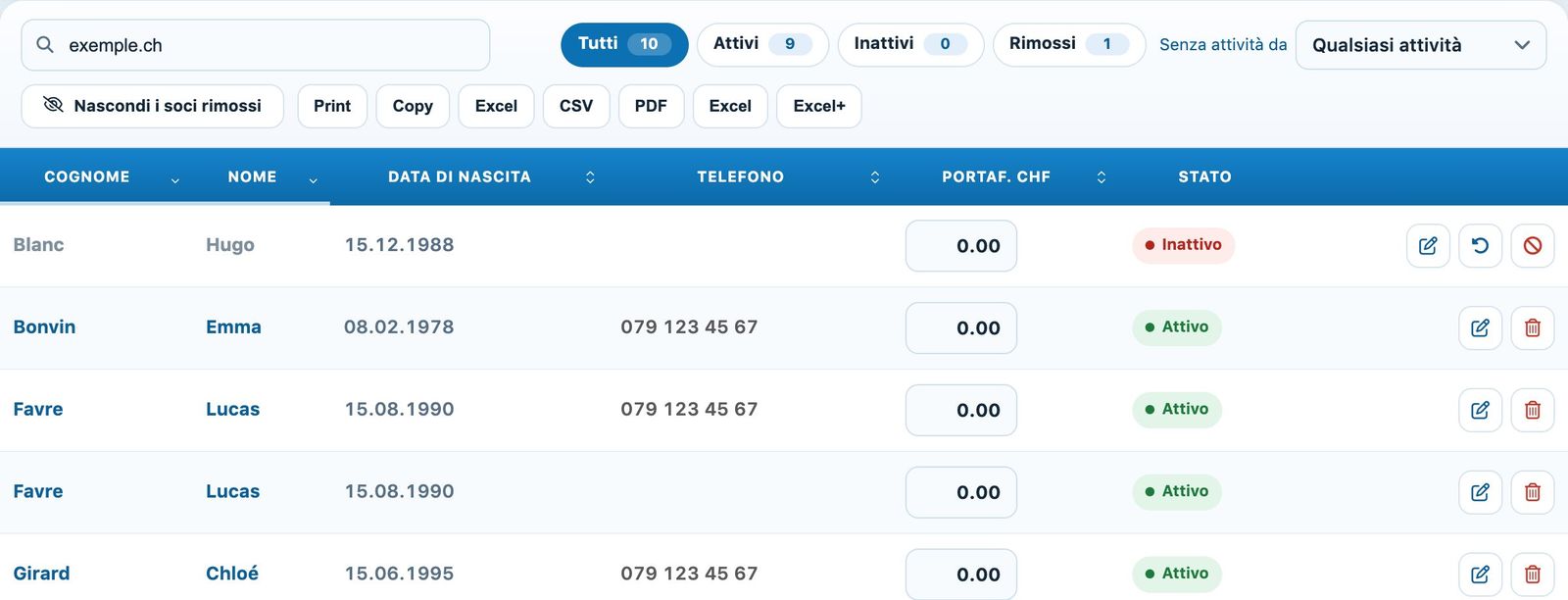Delete the Bonvin Emma member
Viewport: 1568px width, 600px height.
1533,328
